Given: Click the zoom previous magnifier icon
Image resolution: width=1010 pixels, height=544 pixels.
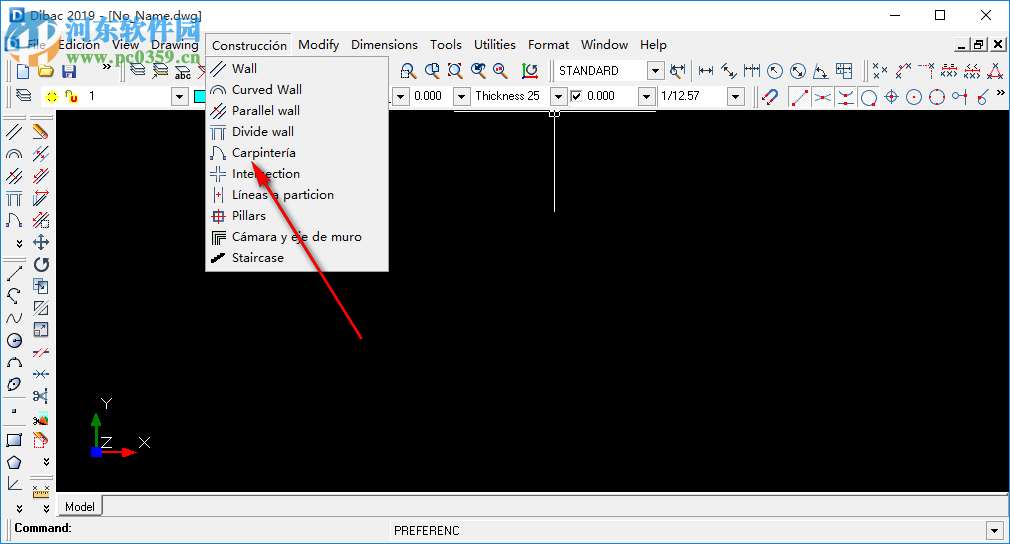Looking at the screenshot, I should click(478, 71).
